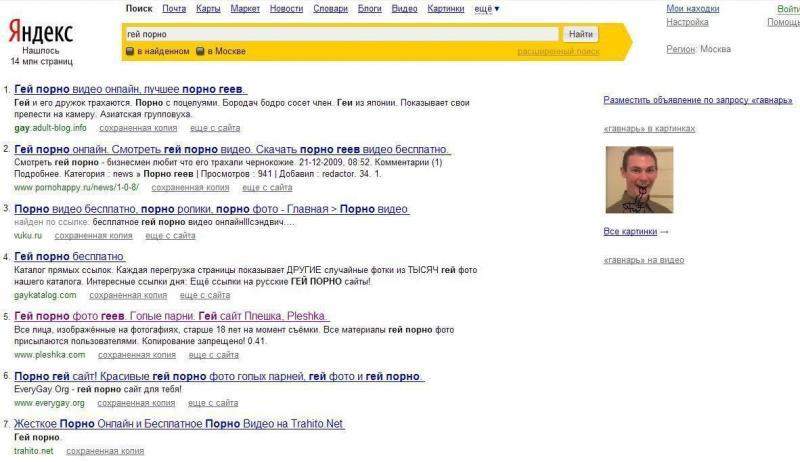Open the title of result number 1
Screen dimensions: 800x462
click(131, 89)
